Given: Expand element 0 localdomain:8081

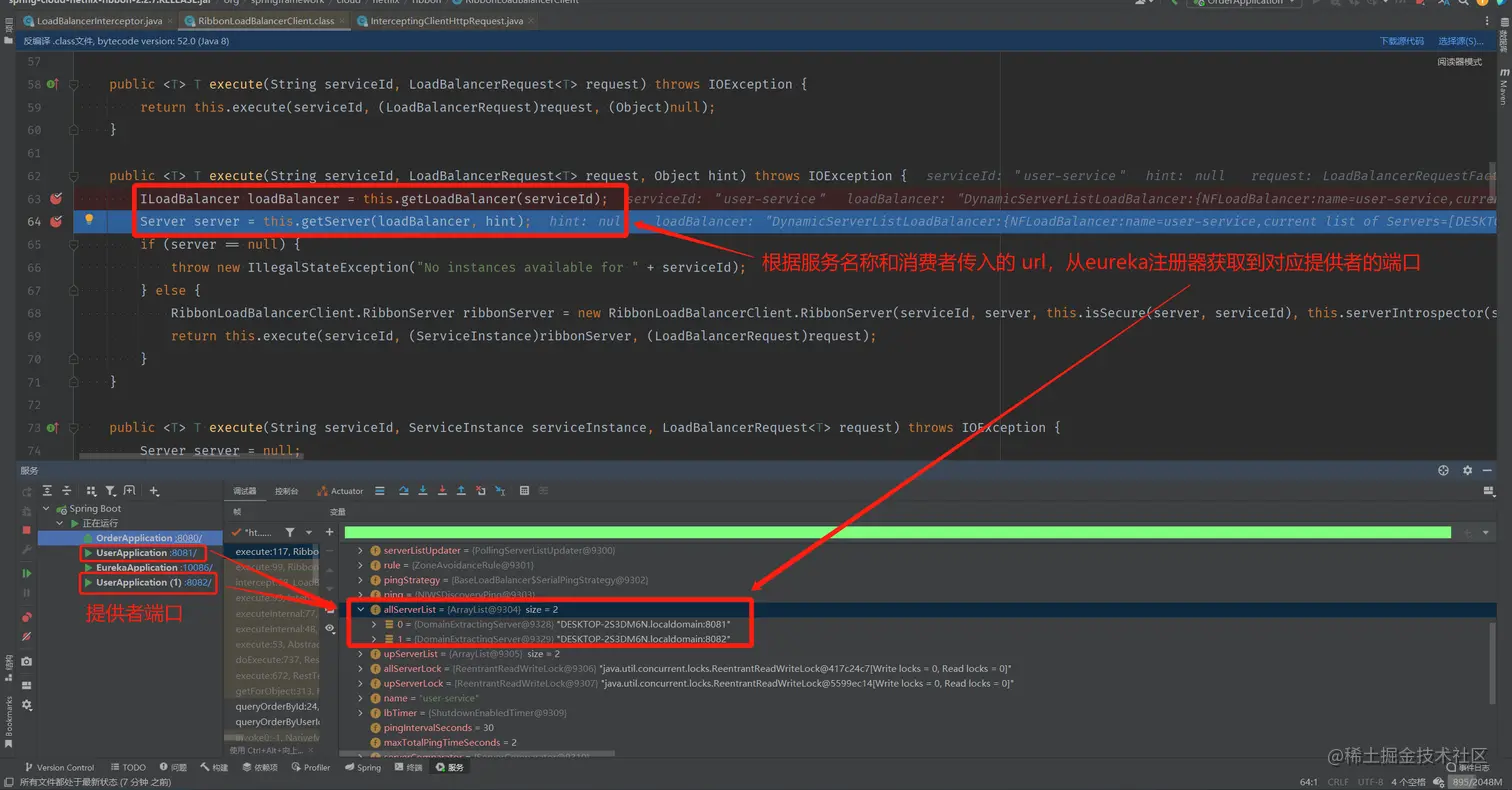Looking at the screenshot, I should coord(375,624).
